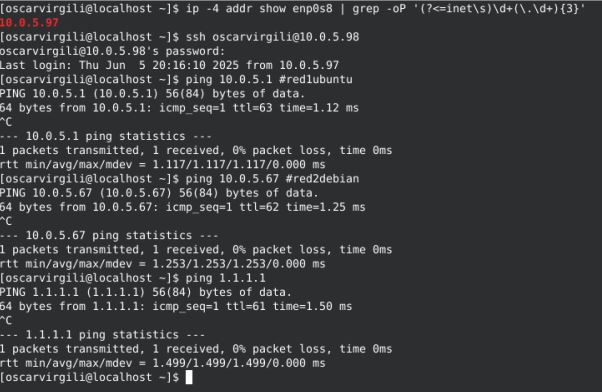Viewport: 602px width, 392px height.
Task: Click the rtt 1.499/1.499/1.499 result line
Action: click(163, 363)
